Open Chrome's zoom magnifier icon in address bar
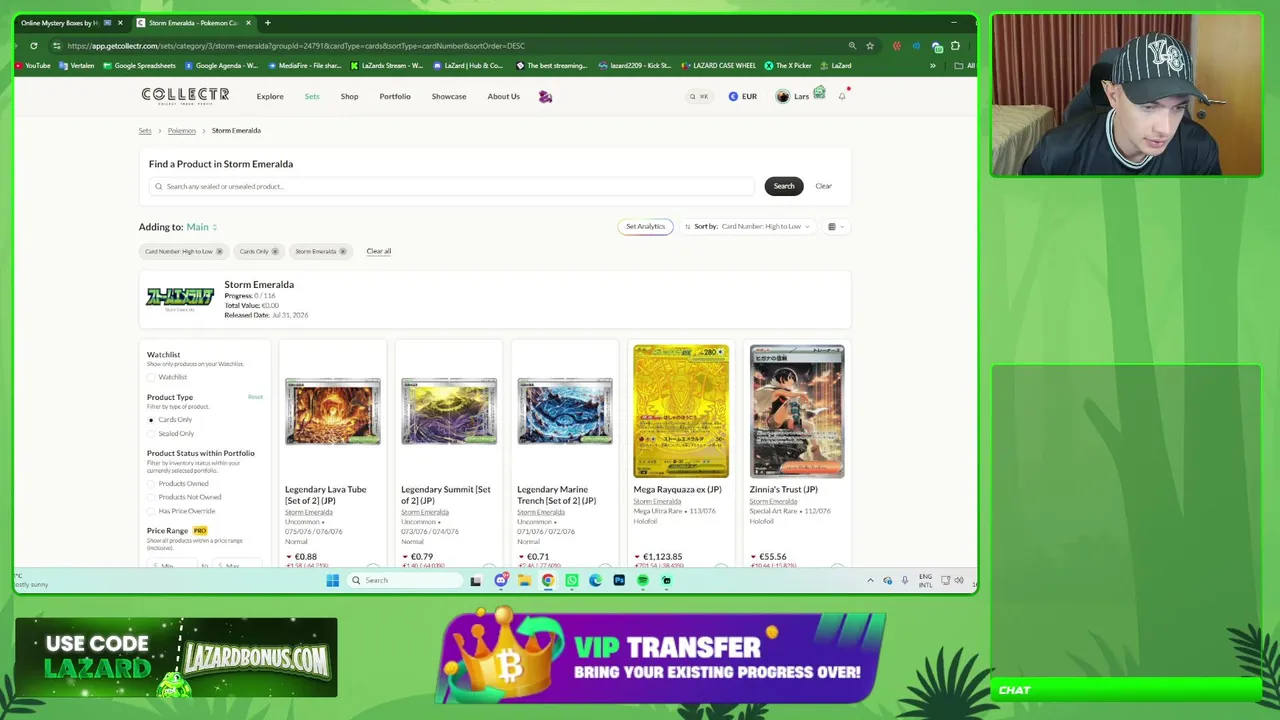This screenshot has height=720, width=1280. (x=852, y=46)
